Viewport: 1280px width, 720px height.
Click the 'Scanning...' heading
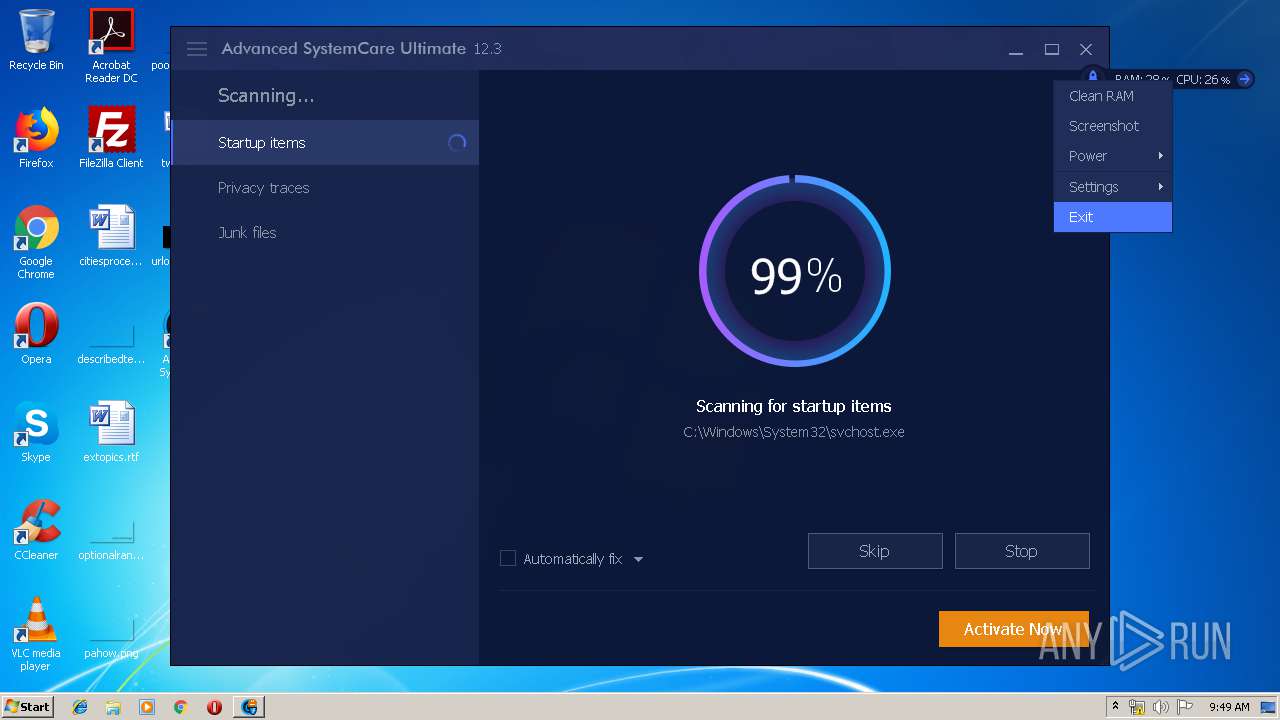tap(266, 96)
